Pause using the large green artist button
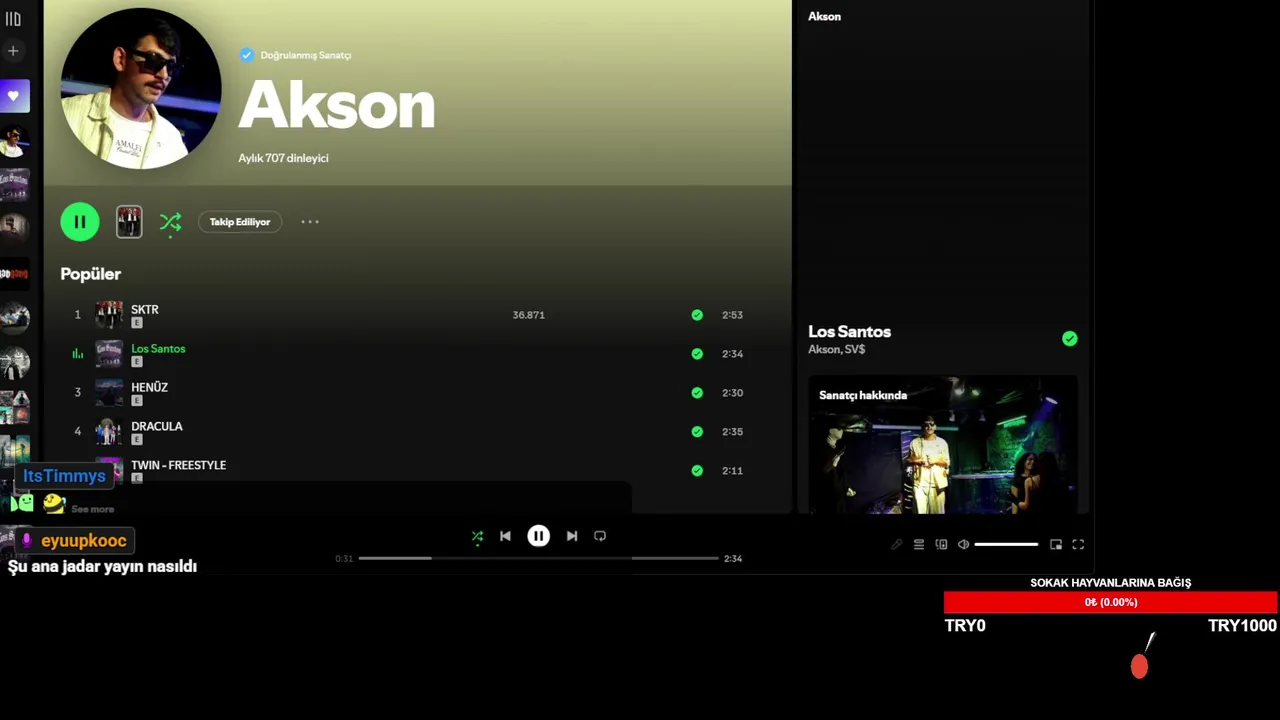This screenshot has height=720, width=1280. click(x=80, y=222)
